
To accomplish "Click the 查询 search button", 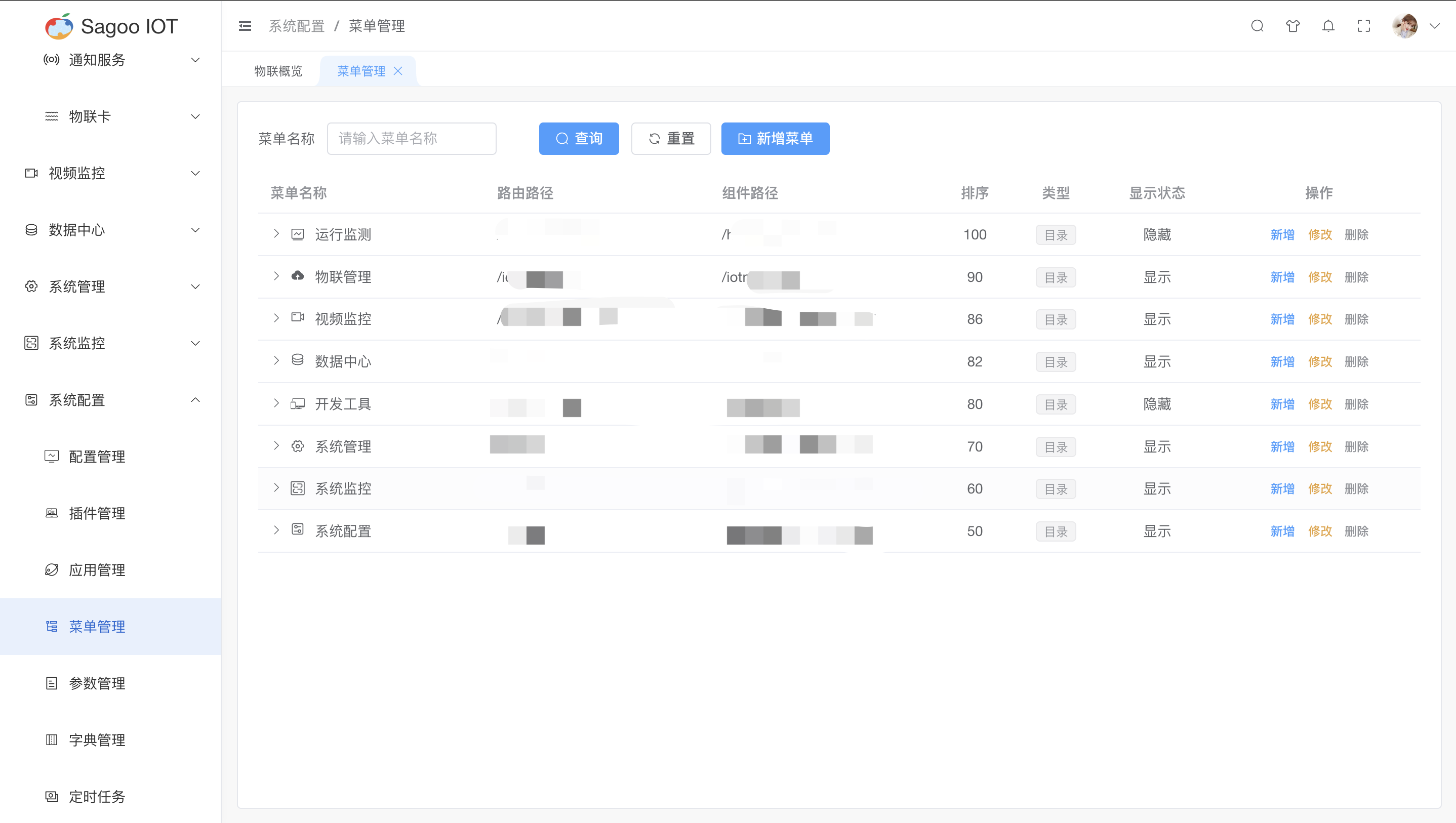I will (579, 139).
